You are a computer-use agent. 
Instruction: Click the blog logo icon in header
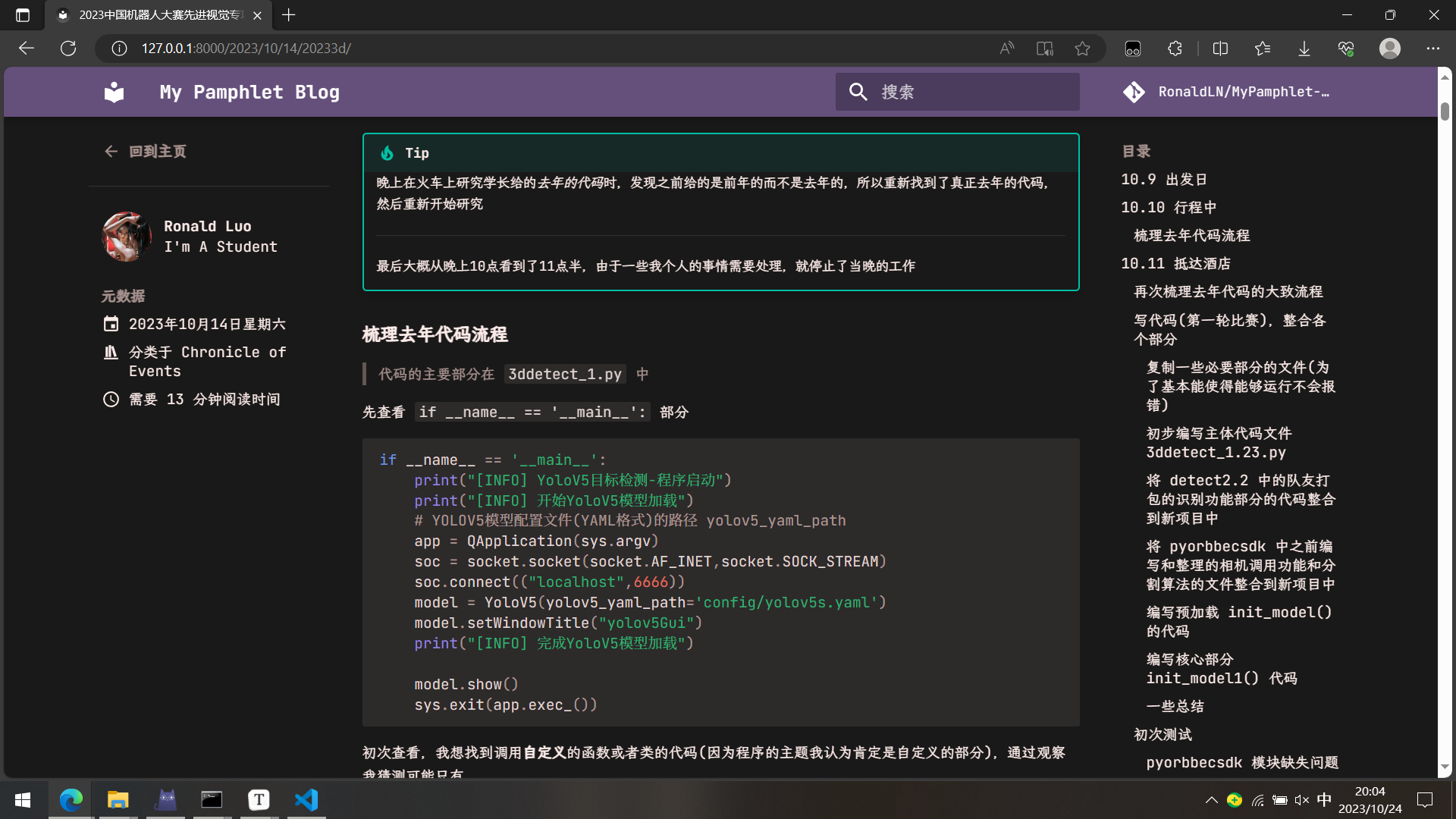click(x=114, y=92)
